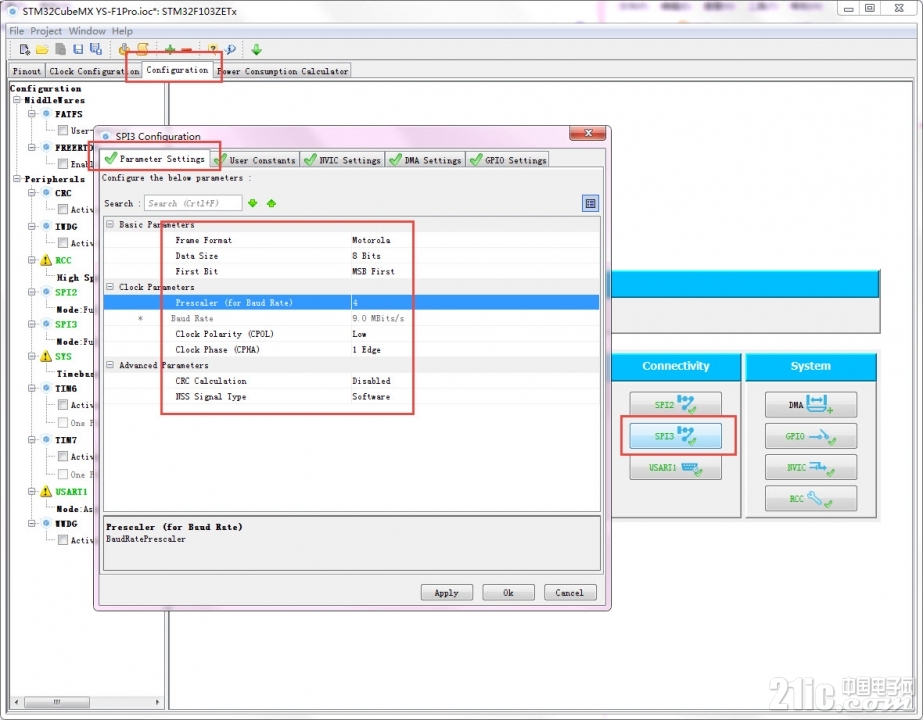This screenshot has width=923, height=720.
Task: Click the warning icon beside SYS in tree
Action: pos(46,356)
